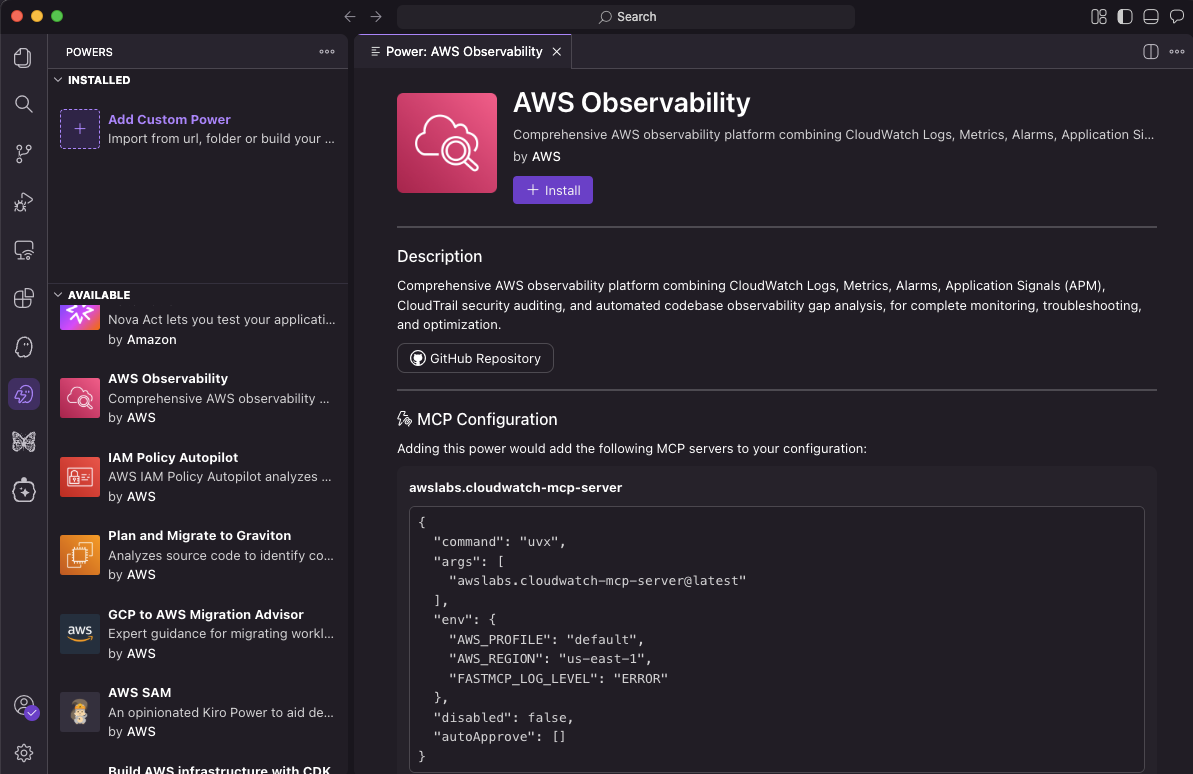The image size is (1193, 774).
Task: Click the MCP Configuration heading
Action: pos(487,419)
